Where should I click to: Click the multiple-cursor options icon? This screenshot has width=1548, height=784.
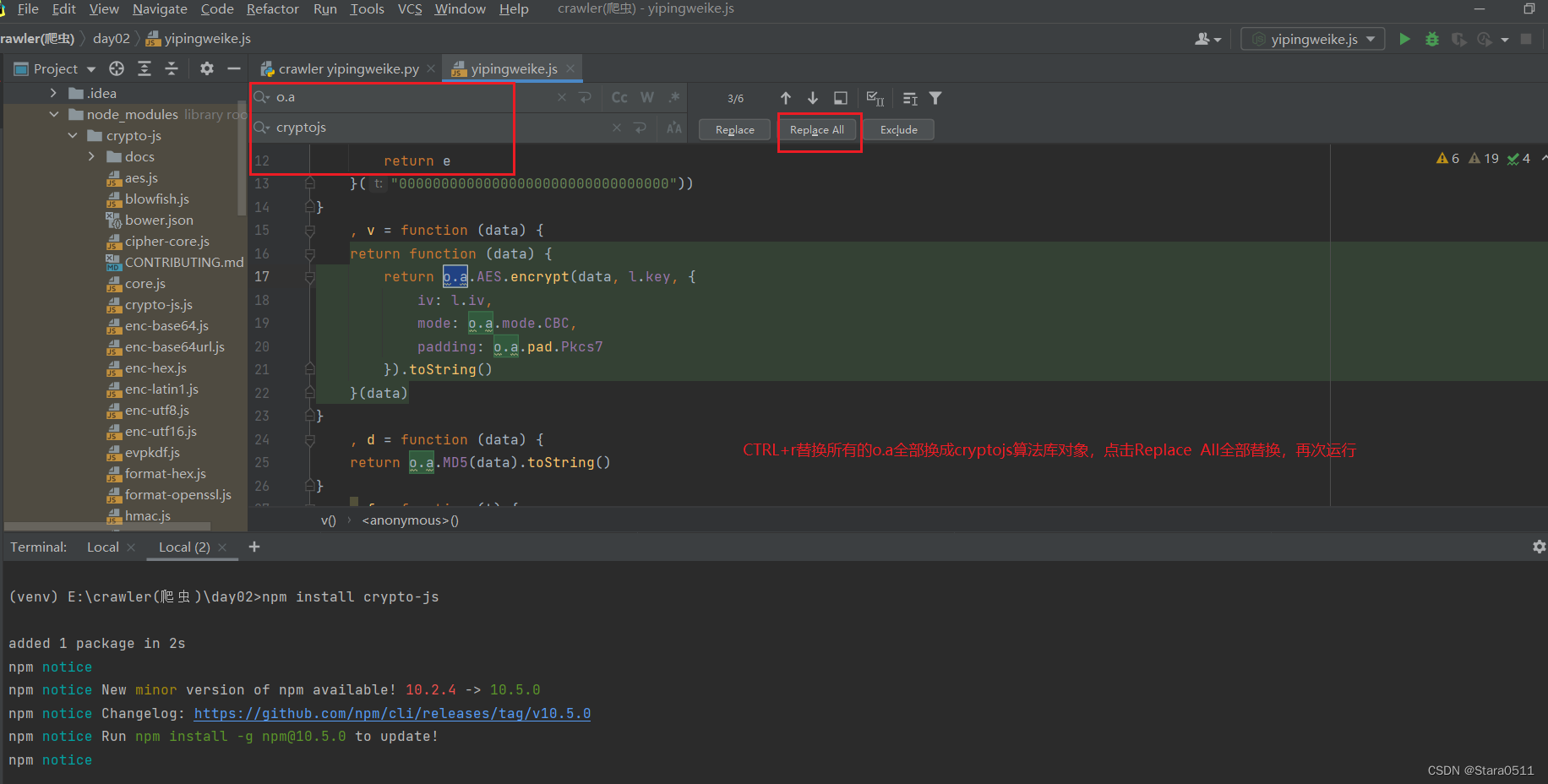point(910,98)
